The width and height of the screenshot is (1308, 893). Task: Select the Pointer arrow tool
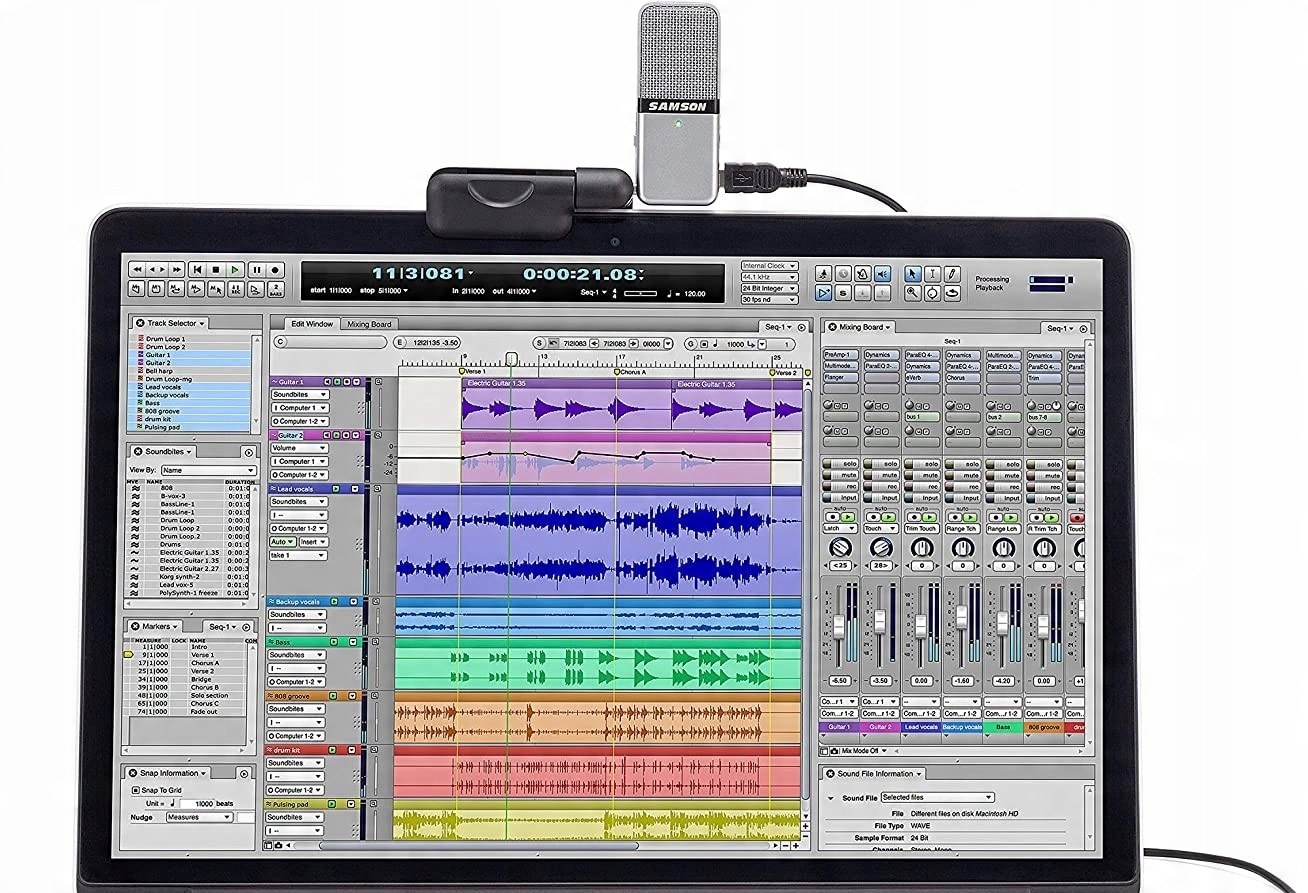(x=912, y=274)
